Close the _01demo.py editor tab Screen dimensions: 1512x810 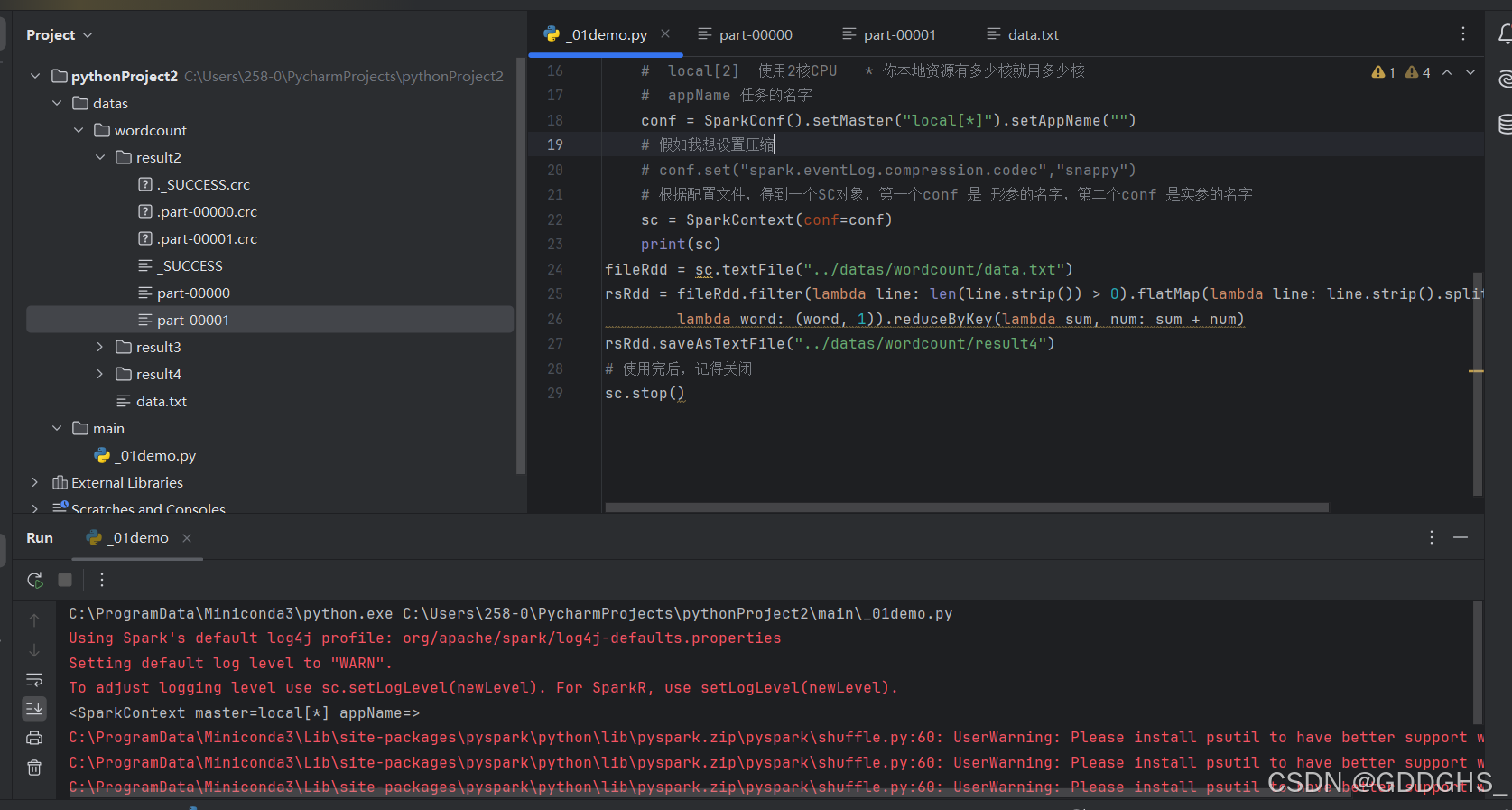(x=665, y=33)
